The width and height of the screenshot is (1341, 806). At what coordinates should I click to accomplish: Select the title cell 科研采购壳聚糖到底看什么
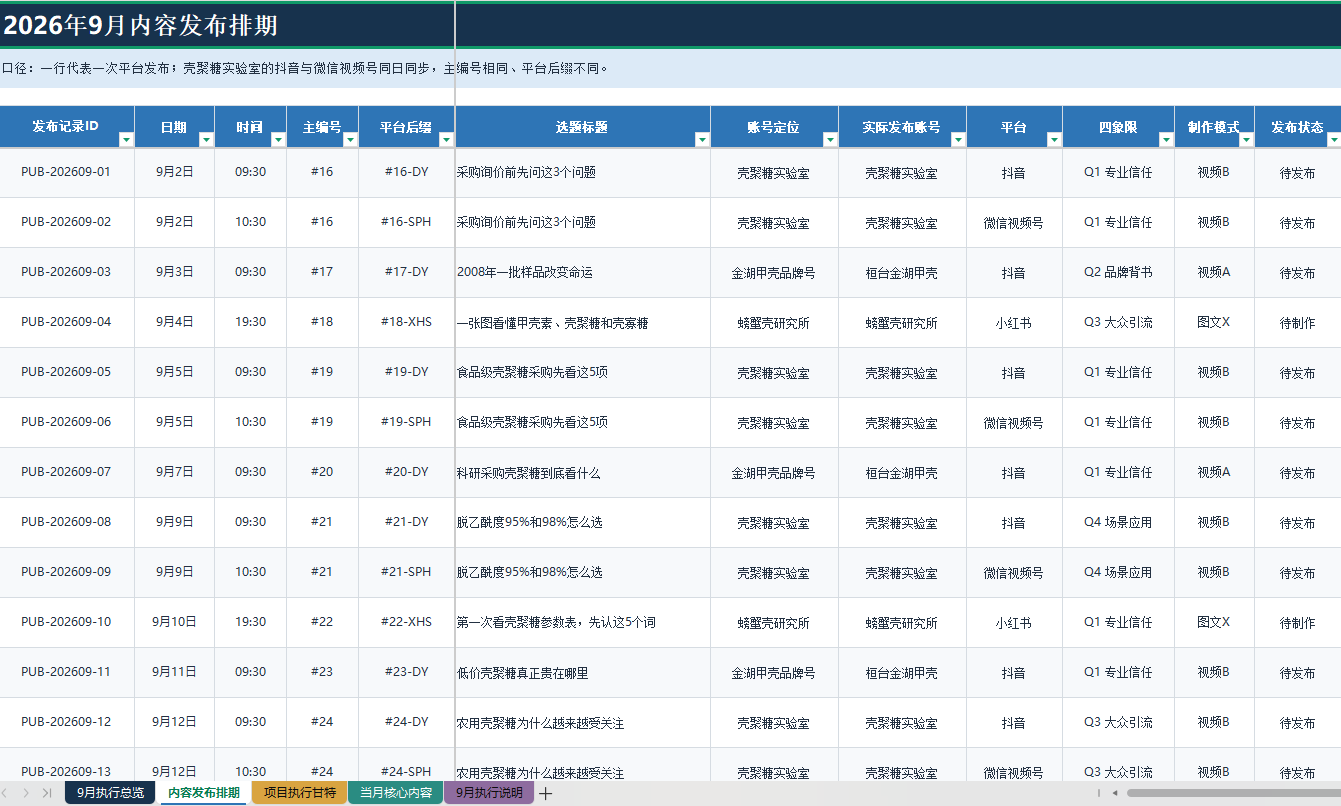(582, 472)
